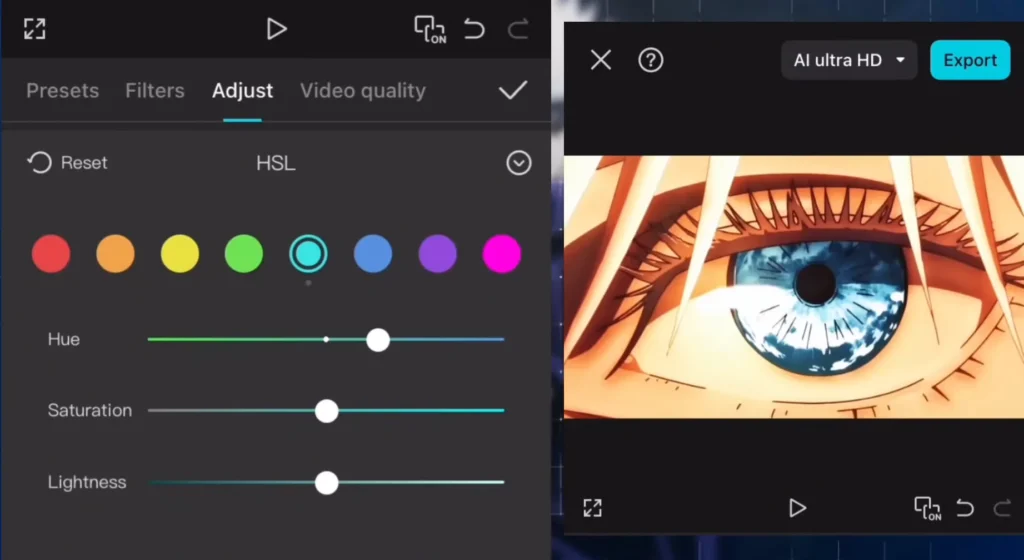Undo in the right preview panel
This screenshot has height=560, width=1024.
(965, 508)
